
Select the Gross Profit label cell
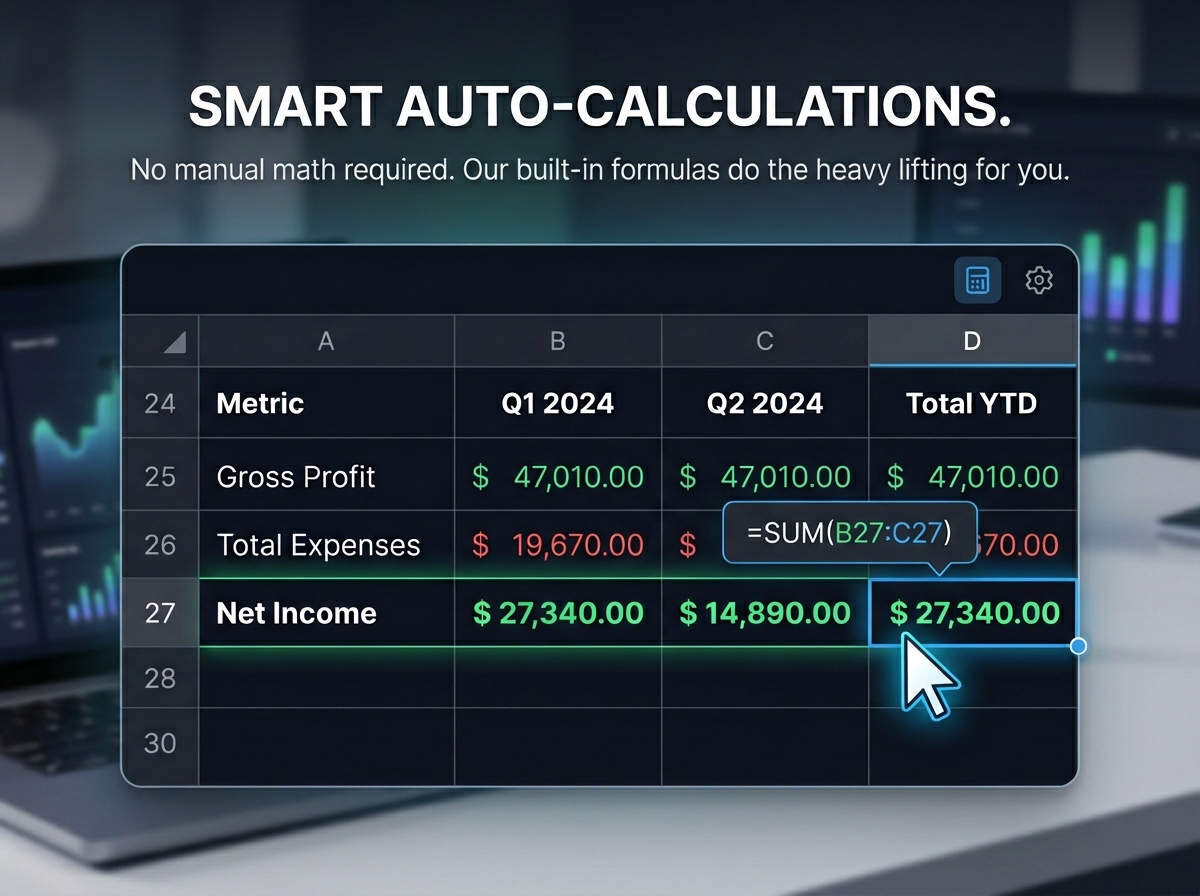point(296,477)
